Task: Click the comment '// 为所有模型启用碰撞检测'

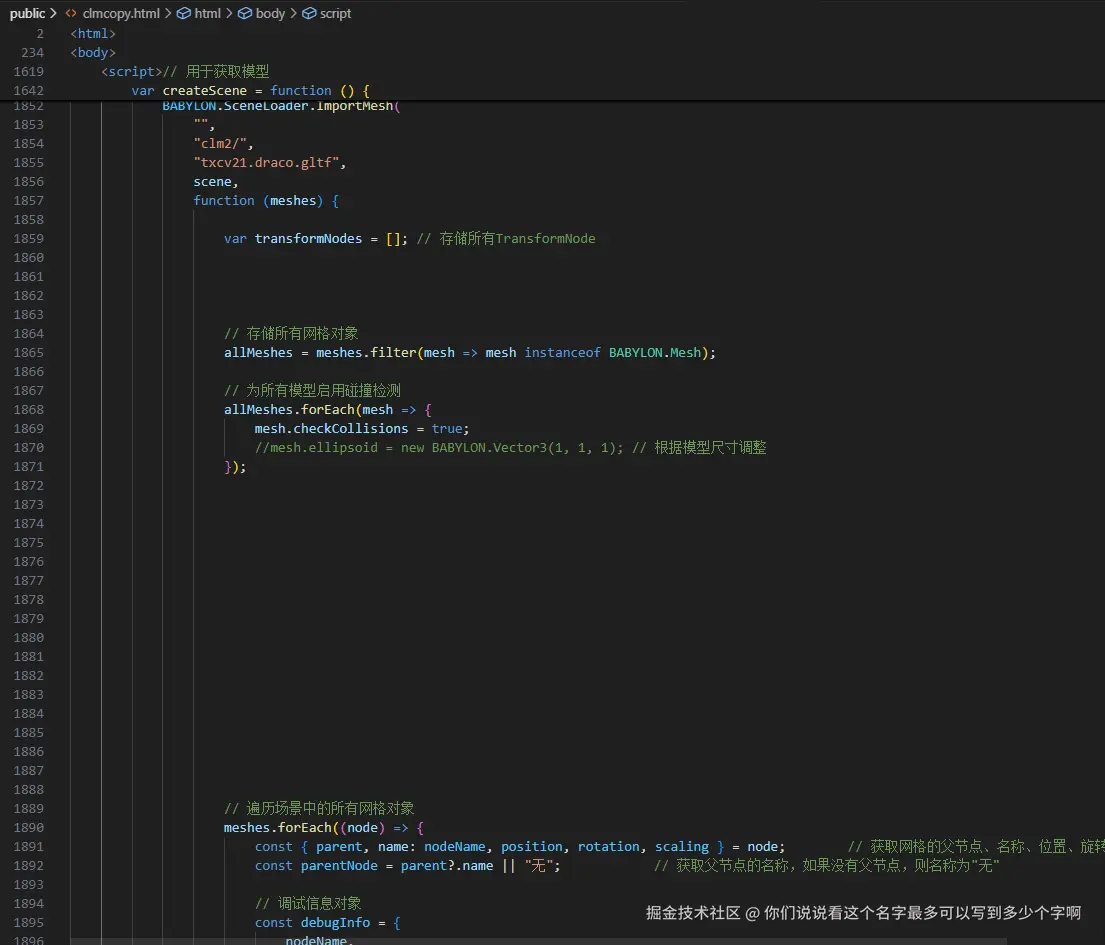Action: tap(312, 390)
